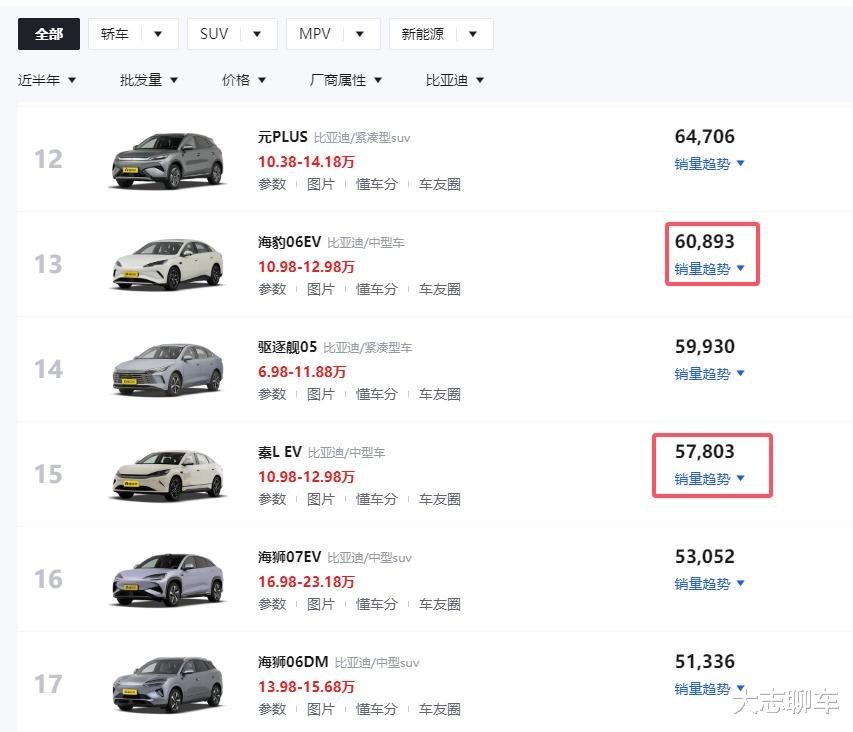Open 图片 link for 驱逐舰05

point(321,394)
